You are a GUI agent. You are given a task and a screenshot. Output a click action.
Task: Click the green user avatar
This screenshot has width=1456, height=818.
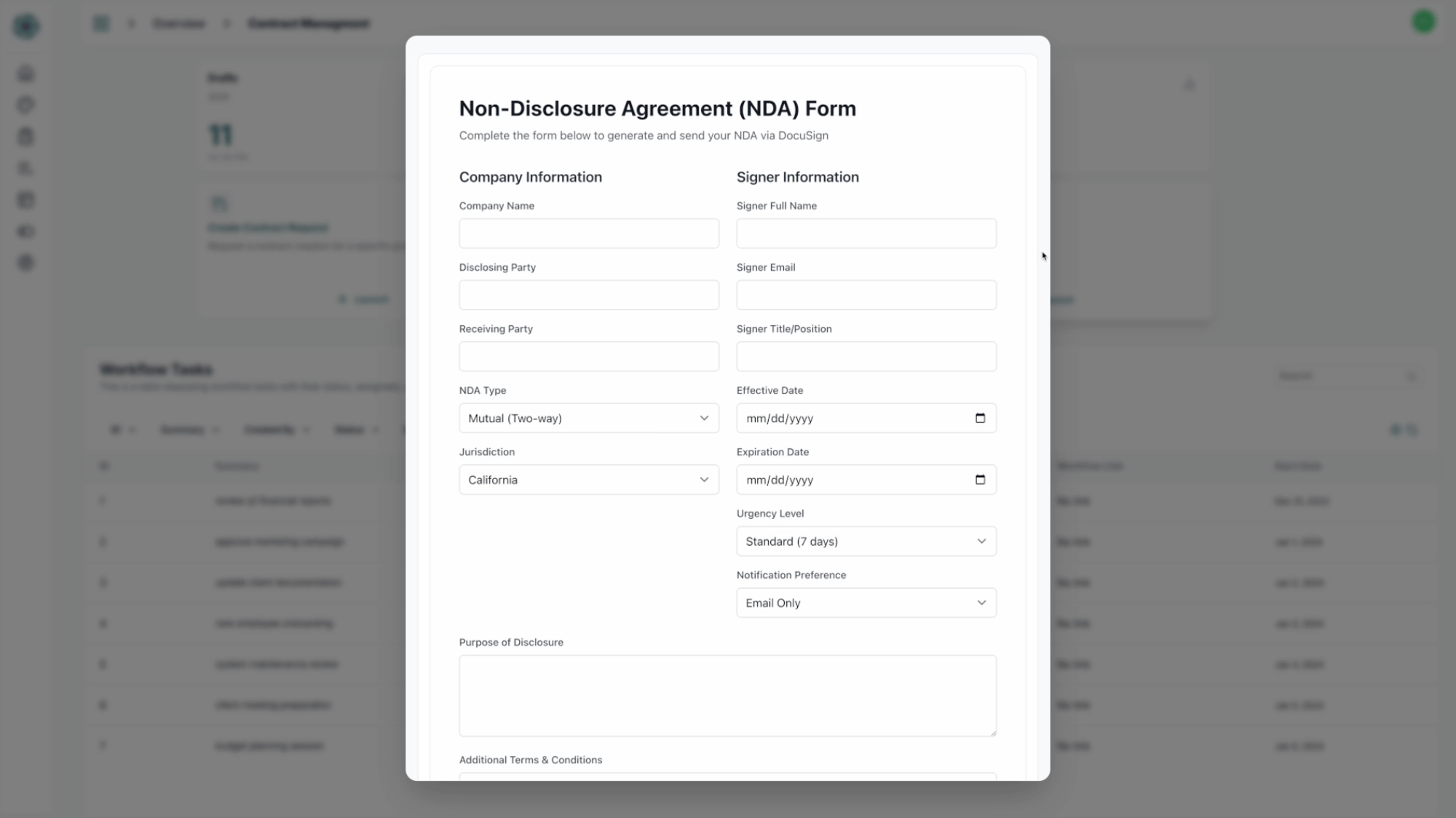click(1423, 22)
